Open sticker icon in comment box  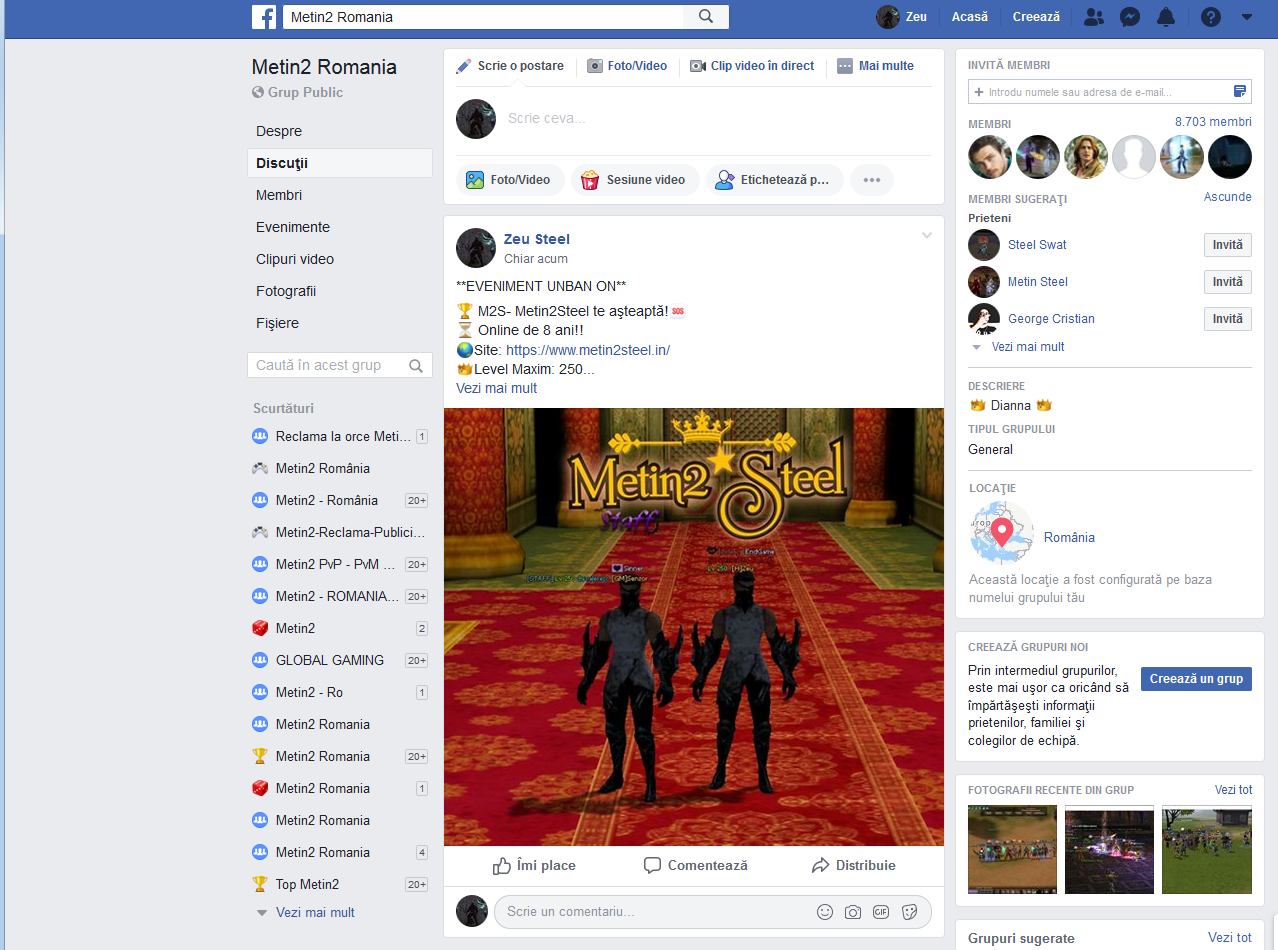909,912
